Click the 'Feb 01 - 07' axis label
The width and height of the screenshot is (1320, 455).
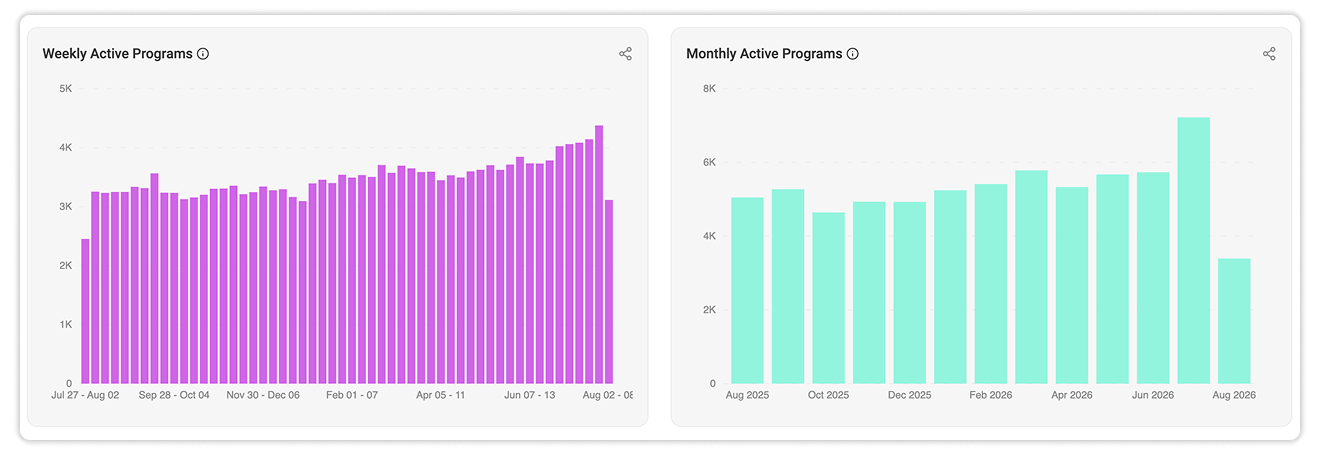(x=352, y=395)
